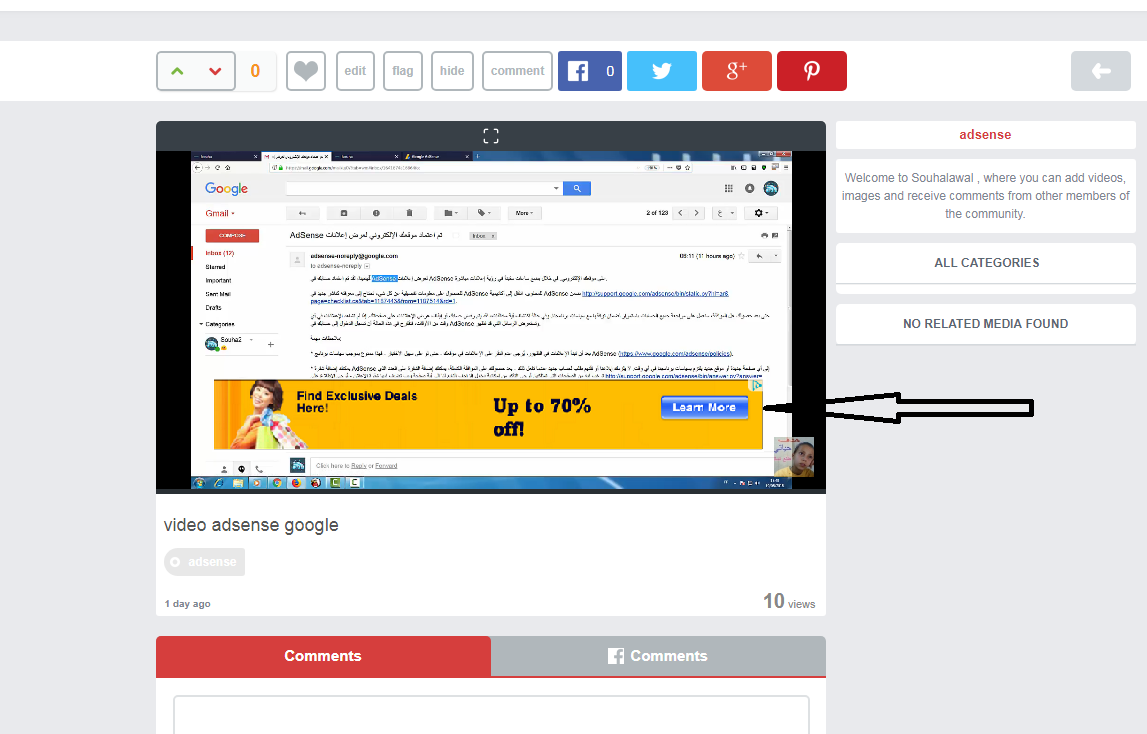Image resolution: width=1147 pixels, height=734 pixels.
Task: Click the Chrome icon in the video's taskbar
Action: click(277, 483)
